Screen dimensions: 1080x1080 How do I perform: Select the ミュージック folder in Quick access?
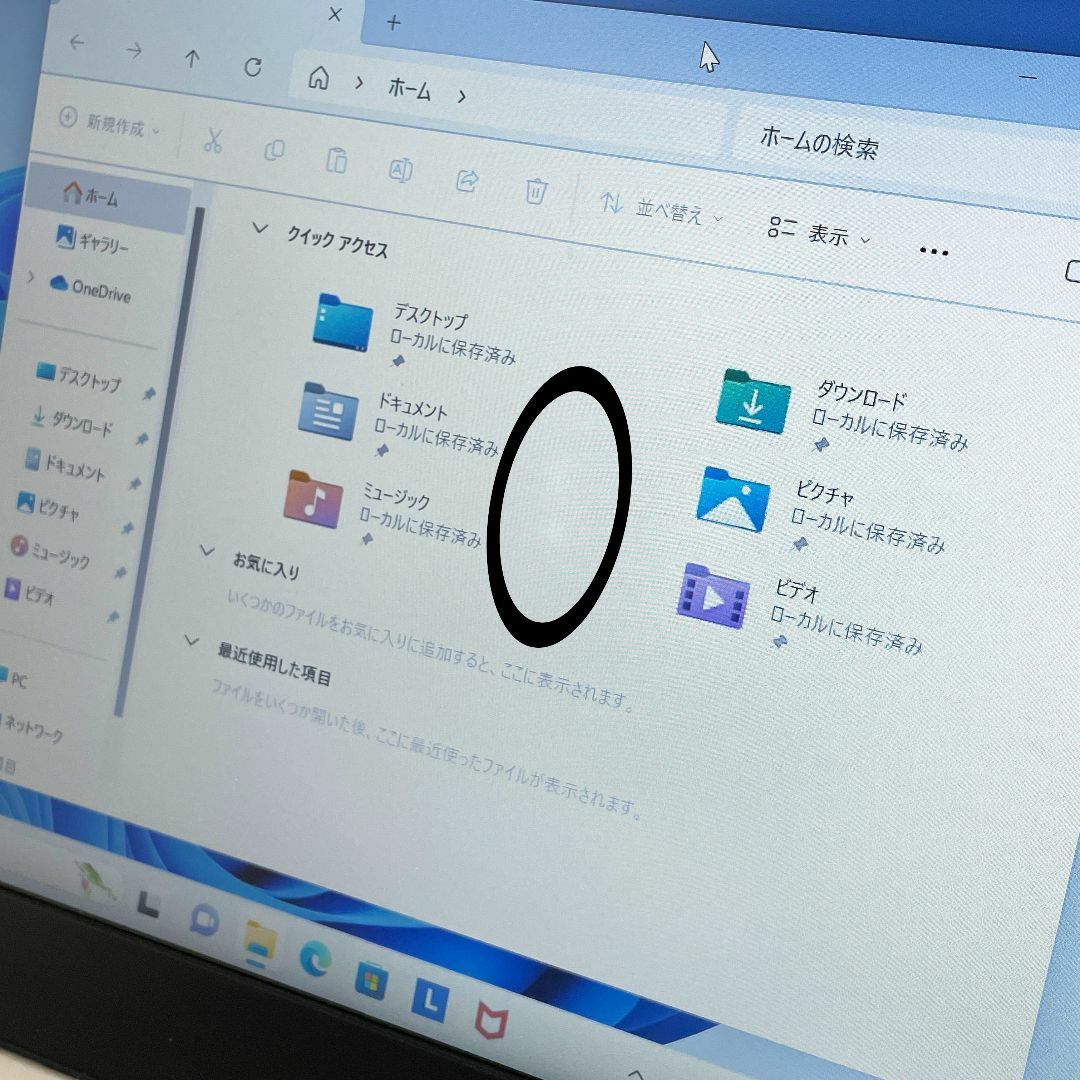coord(383,508)
